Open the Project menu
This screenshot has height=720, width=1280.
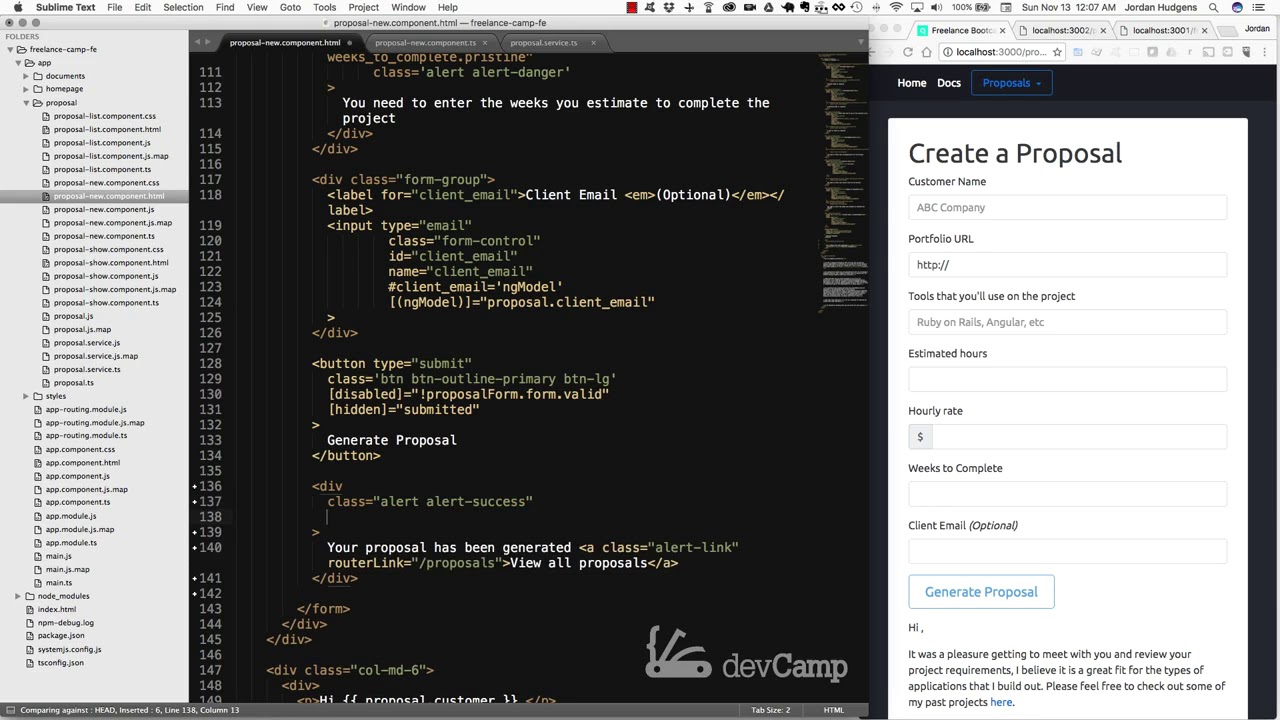(x=363, y=7)
